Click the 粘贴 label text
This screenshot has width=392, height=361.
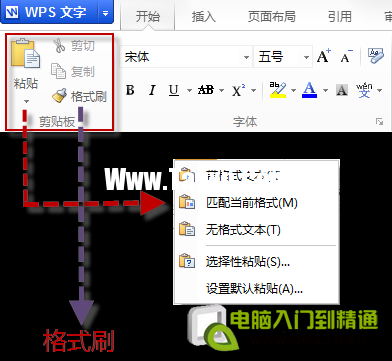coord(26,83)
